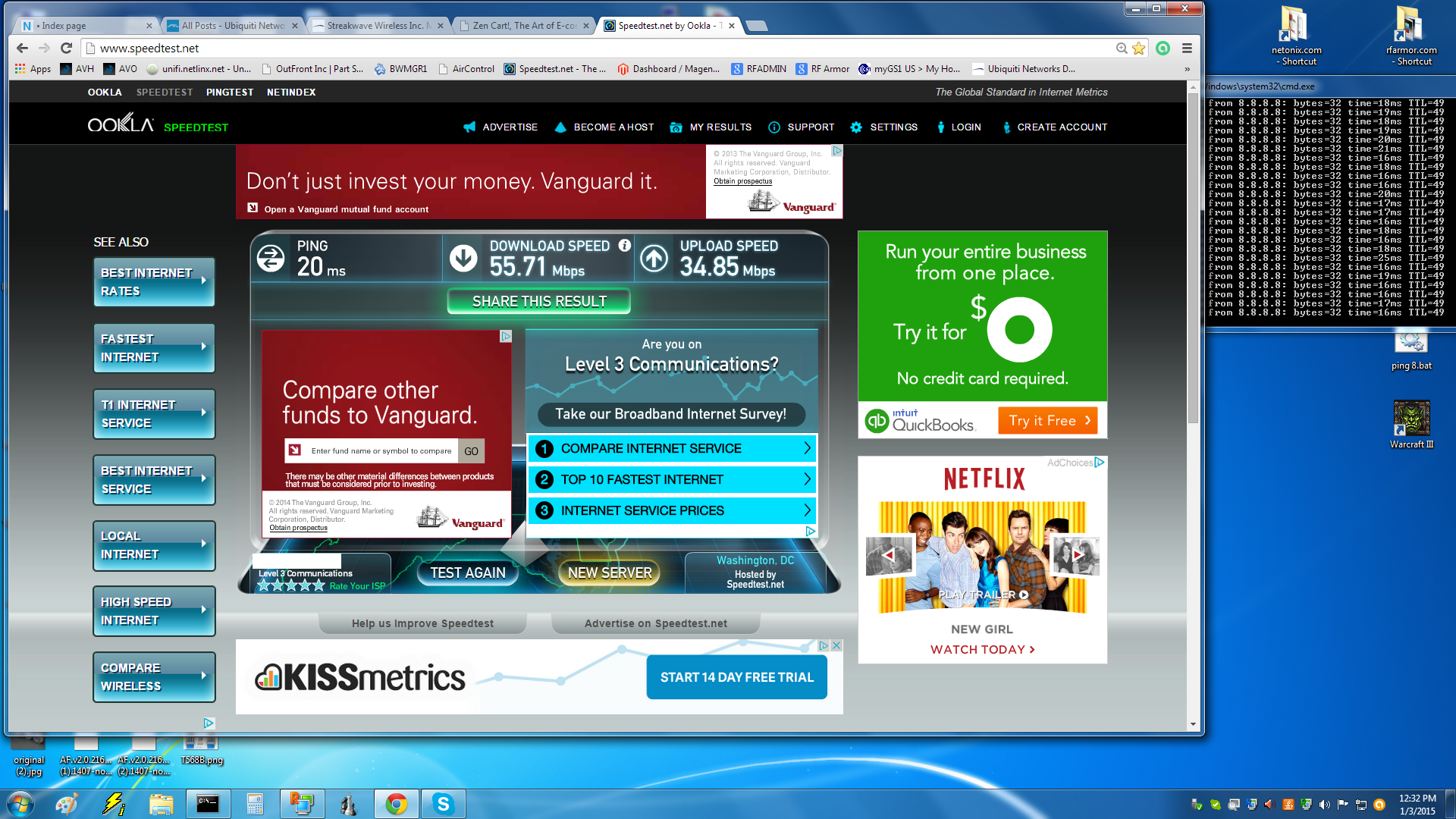The image size is (1456, 819).
Task: Click the Chrome forward arrow
Action: pyautogui.click(x=44, y=48)
